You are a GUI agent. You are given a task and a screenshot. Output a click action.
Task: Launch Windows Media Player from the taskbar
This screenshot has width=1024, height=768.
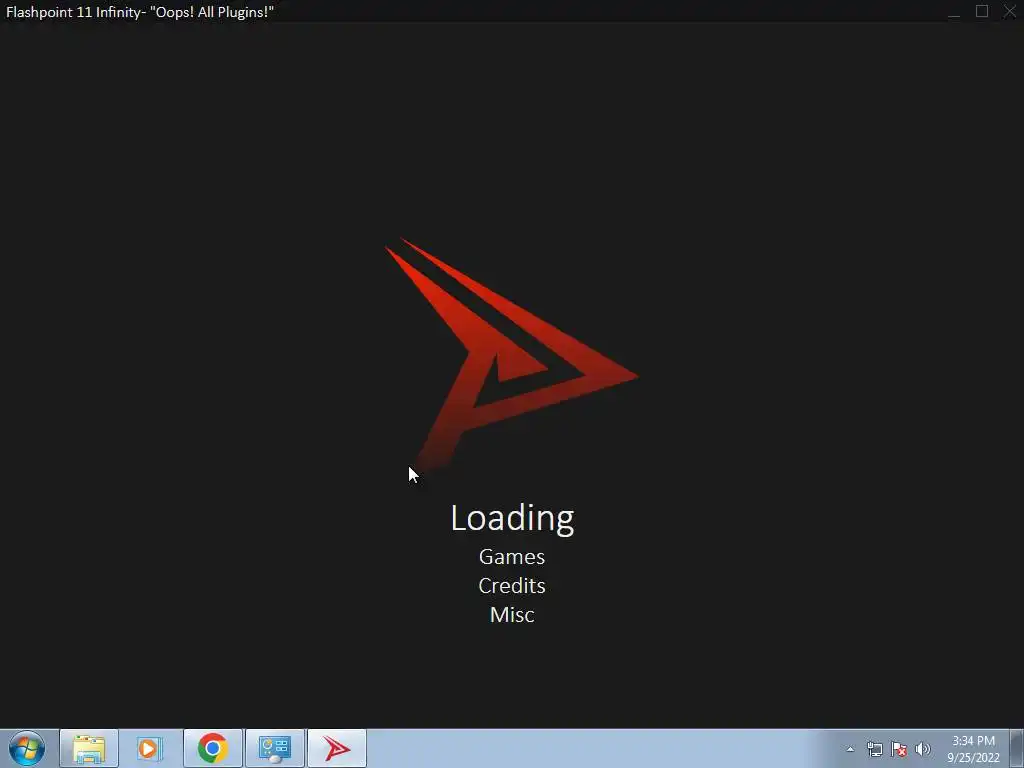coord(151,748)
